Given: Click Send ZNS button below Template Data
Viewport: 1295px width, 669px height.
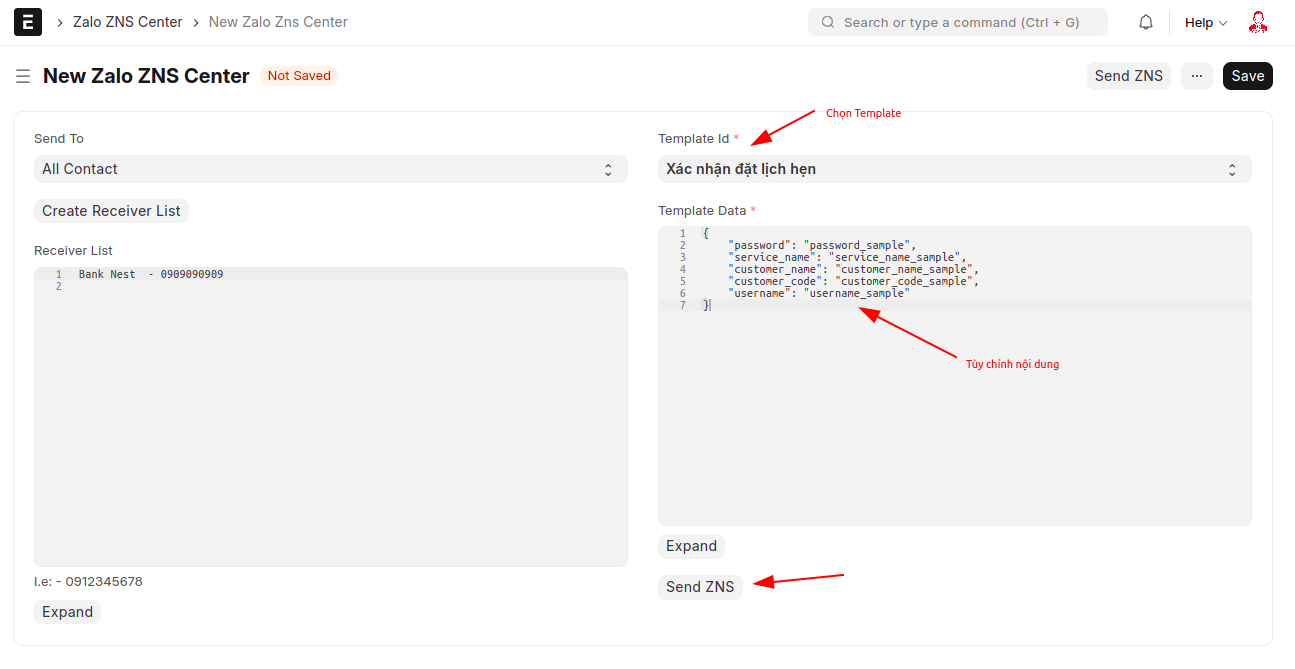Looking at the screenshot, I should click(700, 587).
